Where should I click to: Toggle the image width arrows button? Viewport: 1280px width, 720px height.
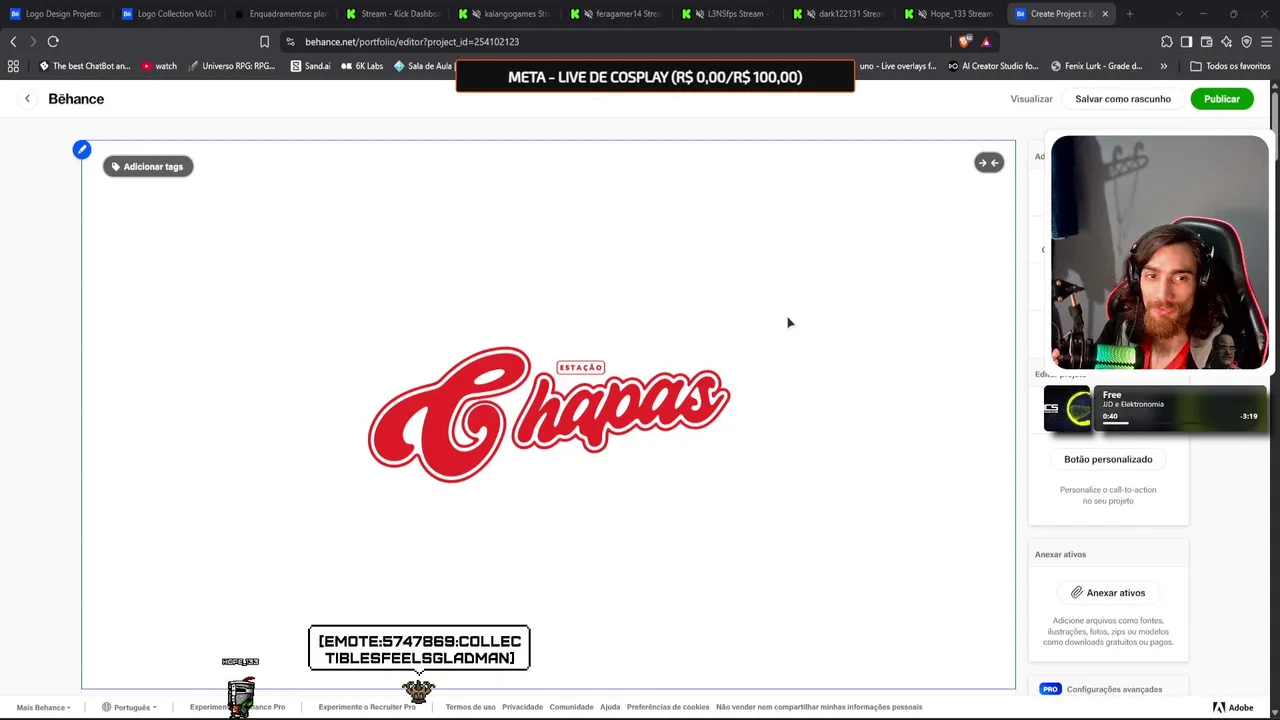click(989, 163)
